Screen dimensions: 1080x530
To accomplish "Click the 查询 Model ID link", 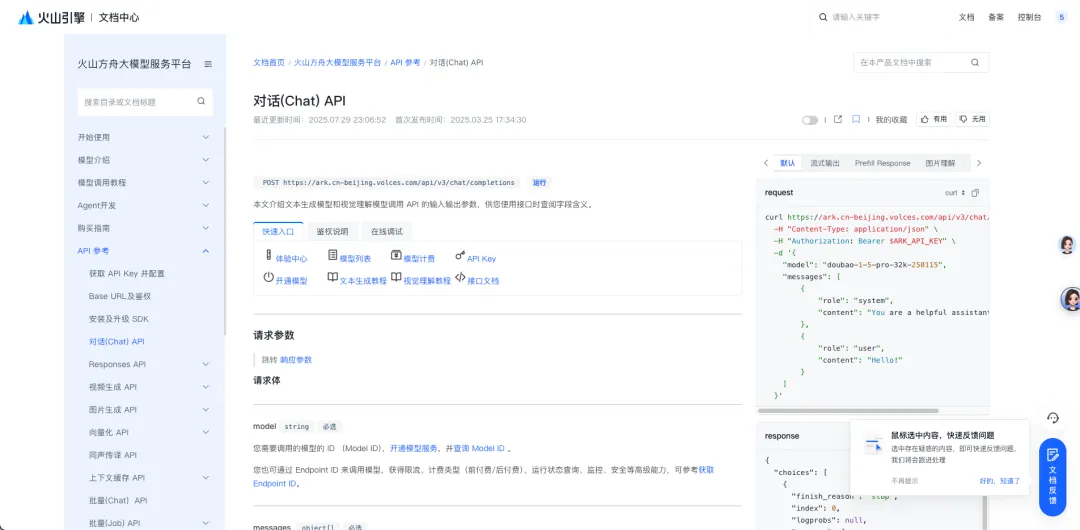I will tap(479, 448).
